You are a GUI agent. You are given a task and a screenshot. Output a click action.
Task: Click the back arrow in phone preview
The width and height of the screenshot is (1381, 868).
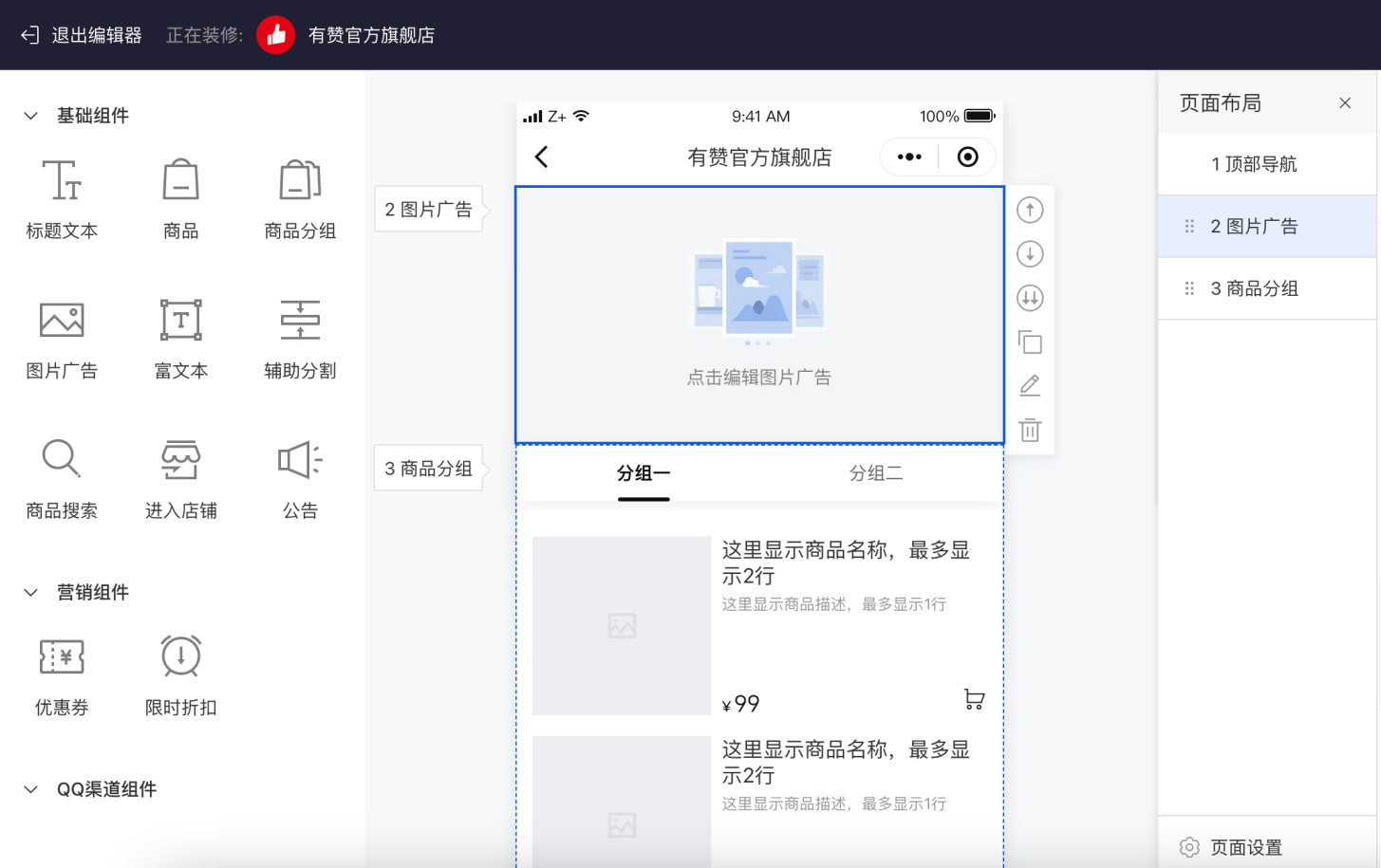click(541, 157)
